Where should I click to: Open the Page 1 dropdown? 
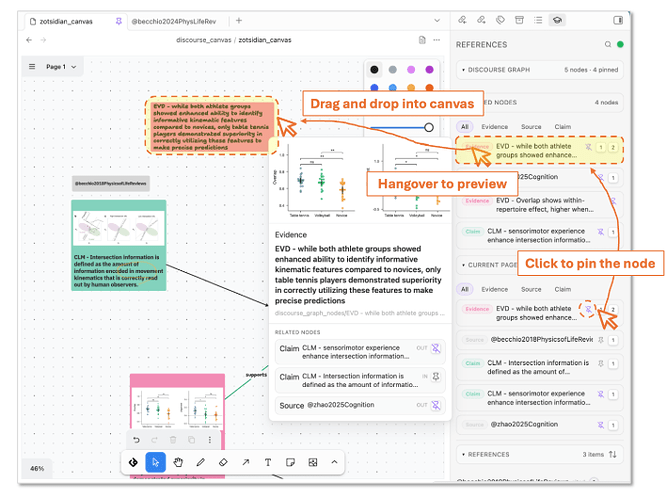(x=61, y=67)
